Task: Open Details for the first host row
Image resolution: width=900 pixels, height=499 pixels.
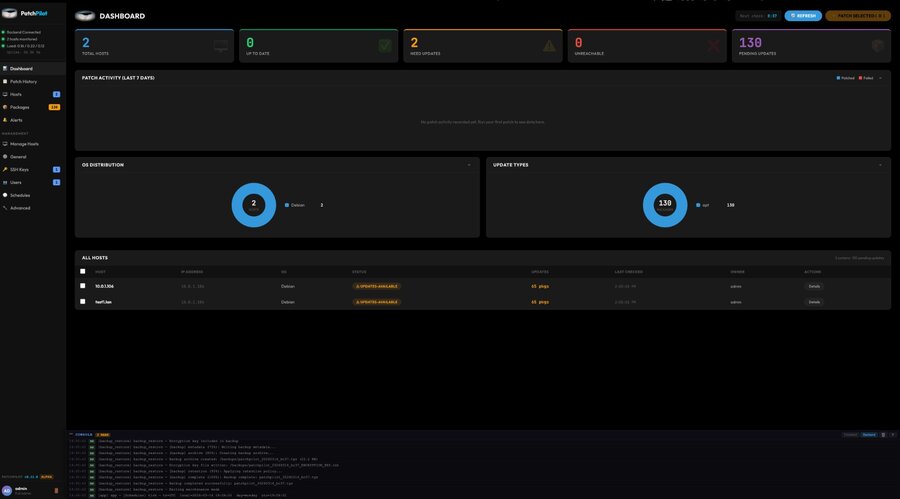Action: (814, 286)
